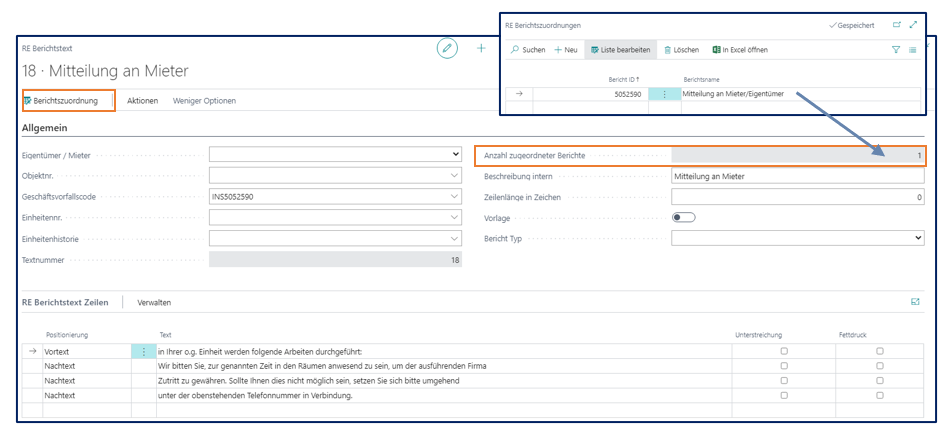Toggle the Vorlage switch
The width and height of the screenshot is (939, 429).
click(684, 217)
